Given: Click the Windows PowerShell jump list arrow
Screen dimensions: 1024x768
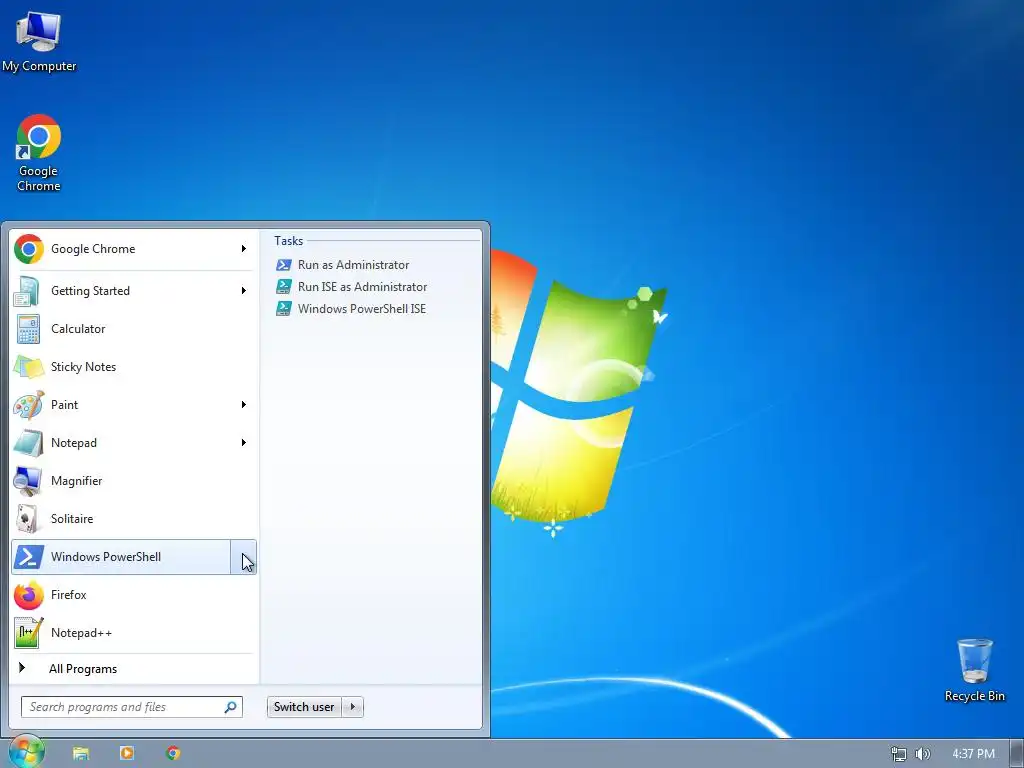Looking at the screenshot, I should point(244,557).
